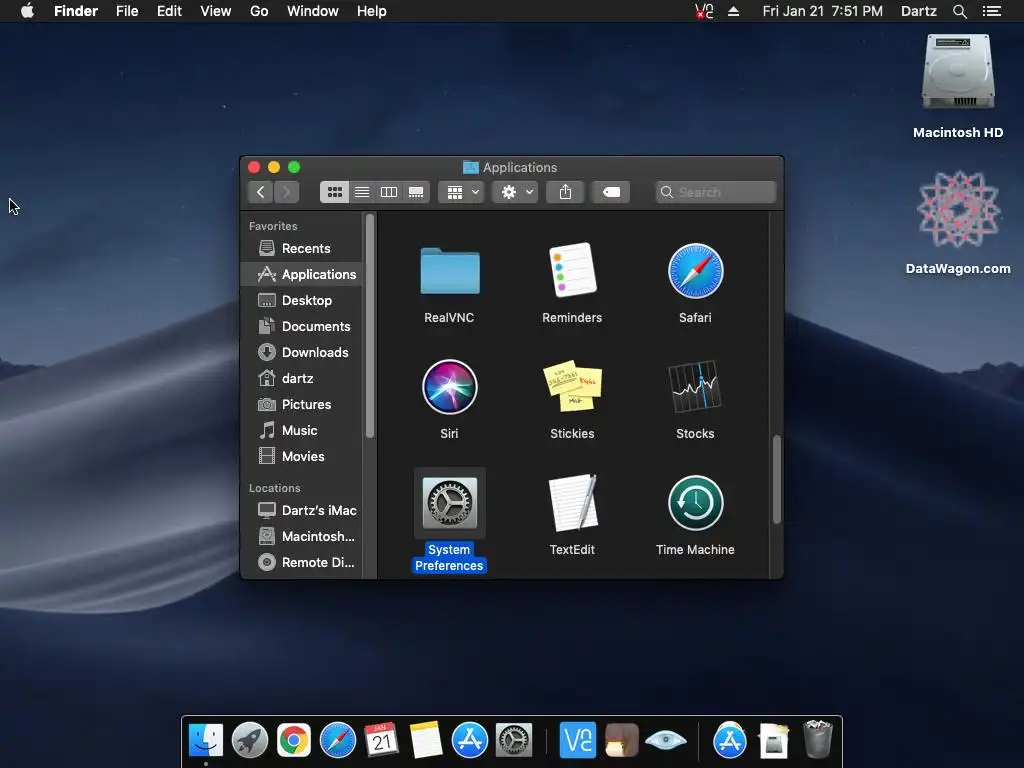Select the Reminders app icon

[572, 270]
